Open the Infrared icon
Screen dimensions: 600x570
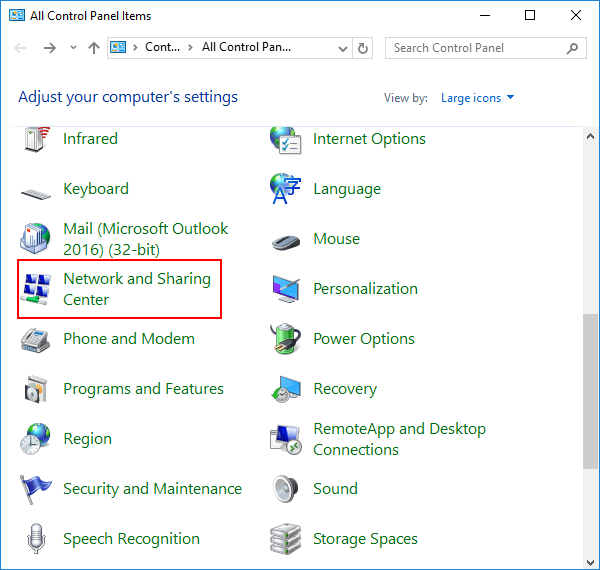pyautogui.click(x=36, y=139)
